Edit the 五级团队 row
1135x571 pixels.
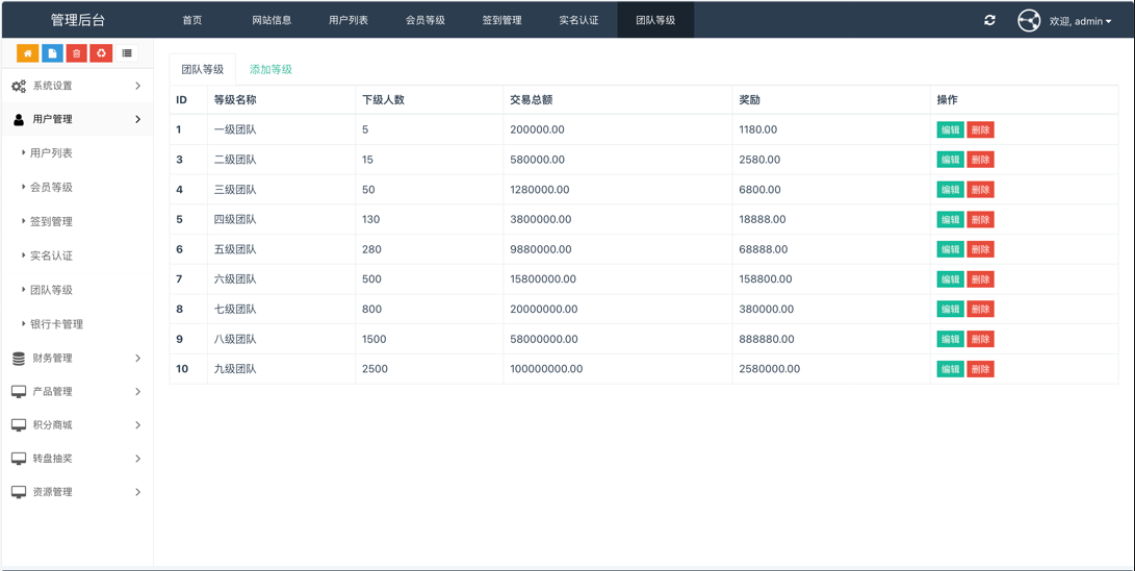click(x=950, y=250)
